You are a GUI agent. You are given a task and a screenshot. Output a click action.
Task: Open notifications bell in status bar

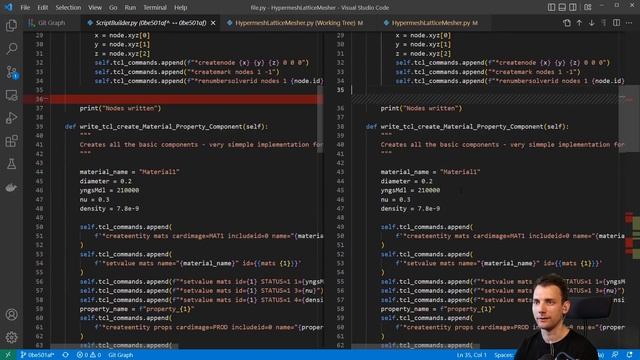630,355
